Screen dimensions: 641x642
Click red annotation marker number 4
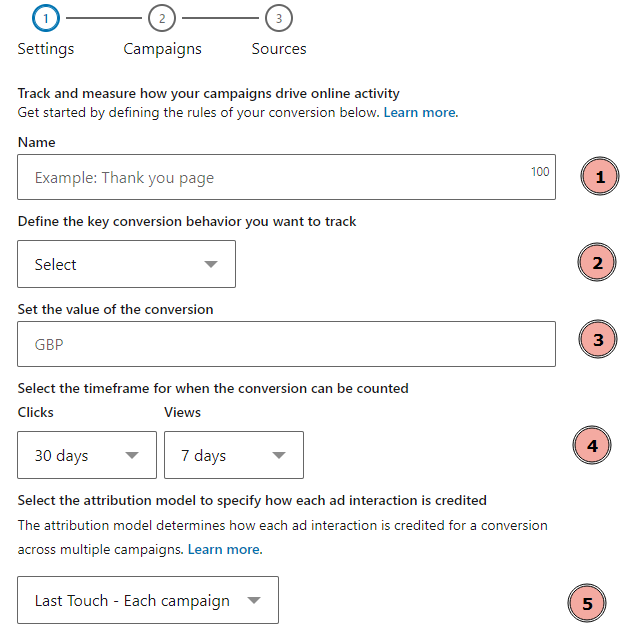pyautogui.click(x=592, y=445)
